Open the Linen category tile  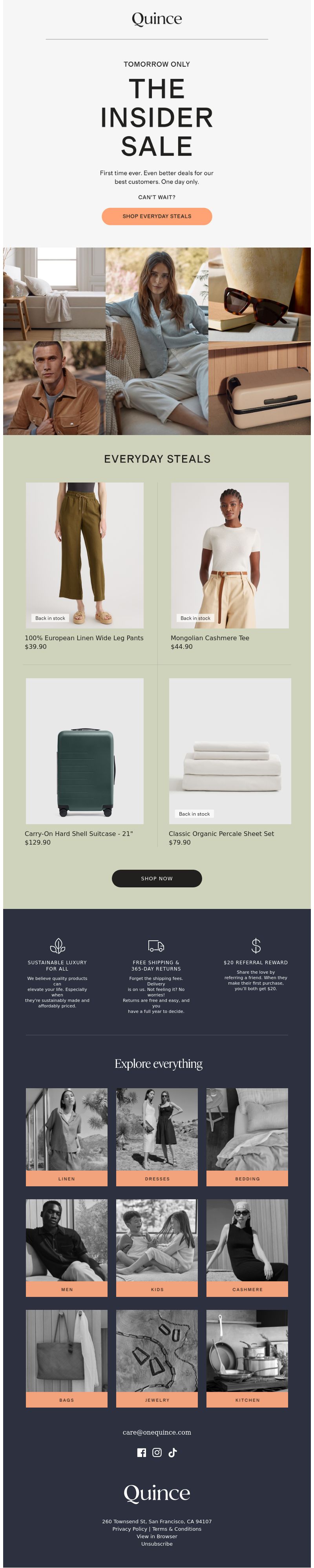(x=67, y=1137)
